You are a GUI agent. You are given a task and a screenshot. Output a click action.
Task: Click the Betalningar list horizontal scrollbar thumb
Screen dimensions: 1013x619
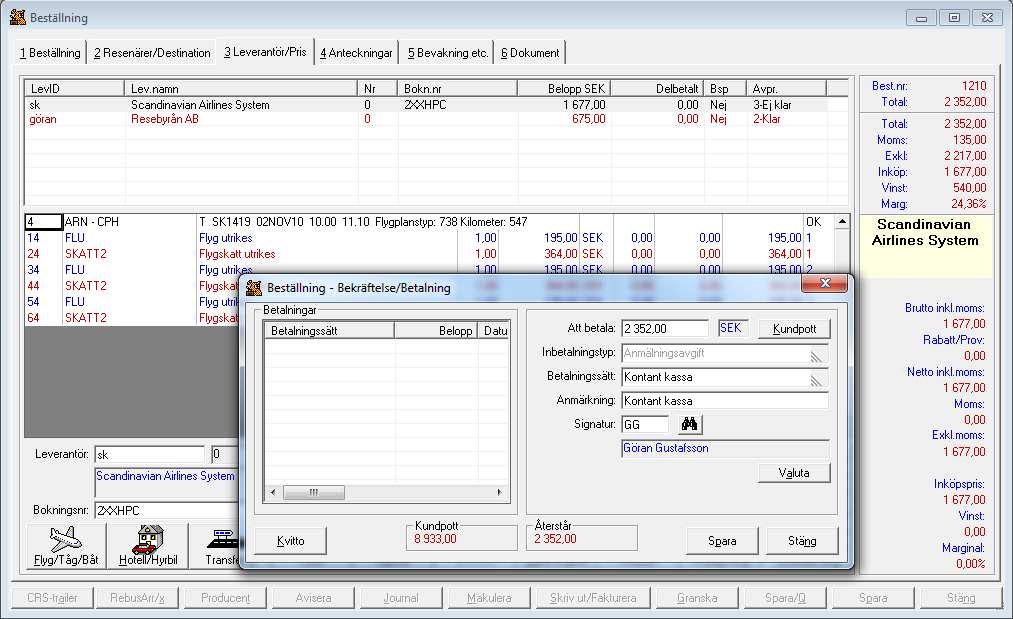coord(313,492)
